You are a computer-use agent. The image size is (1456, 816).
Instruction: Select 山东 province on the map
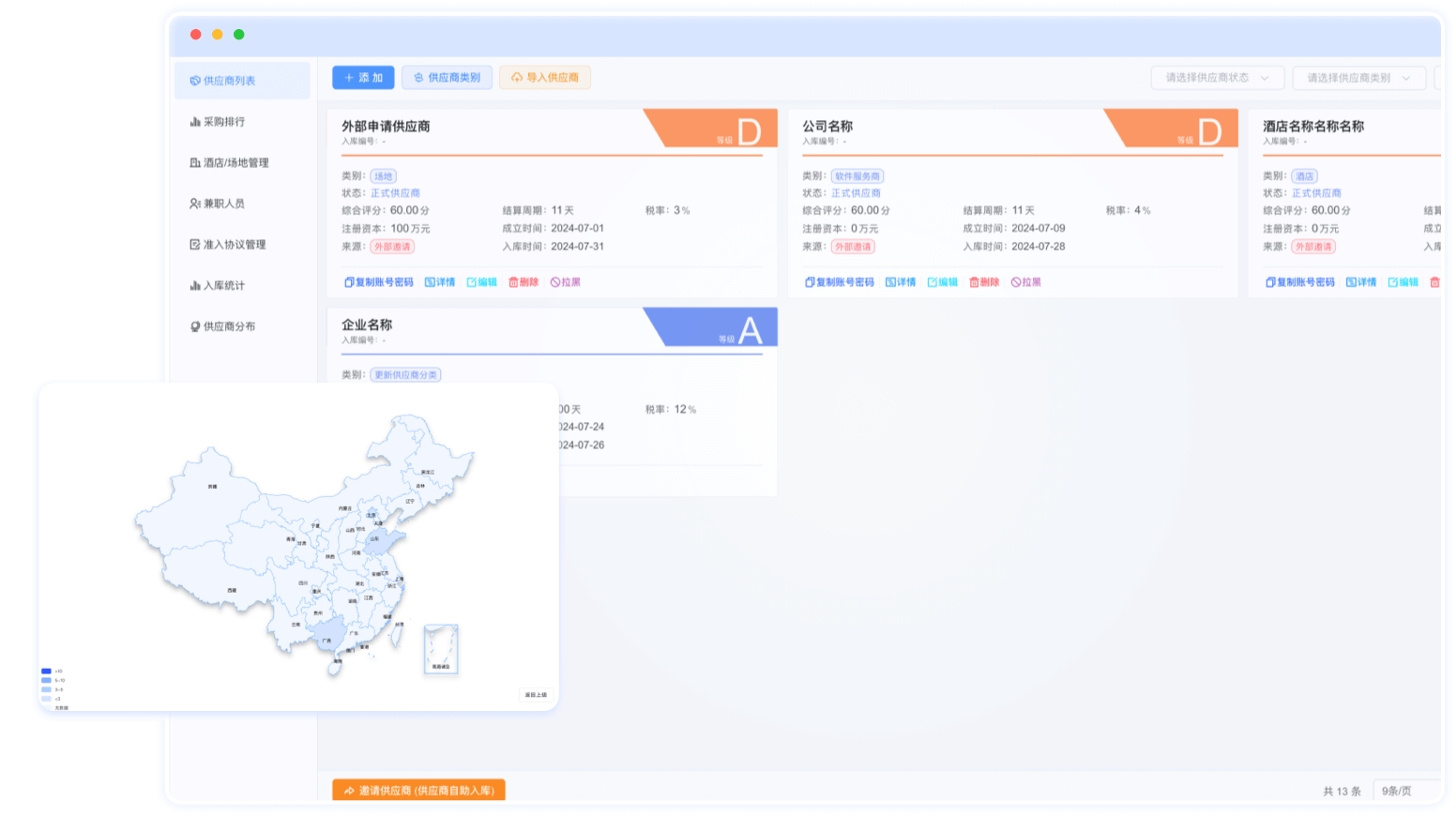(381, 541)
